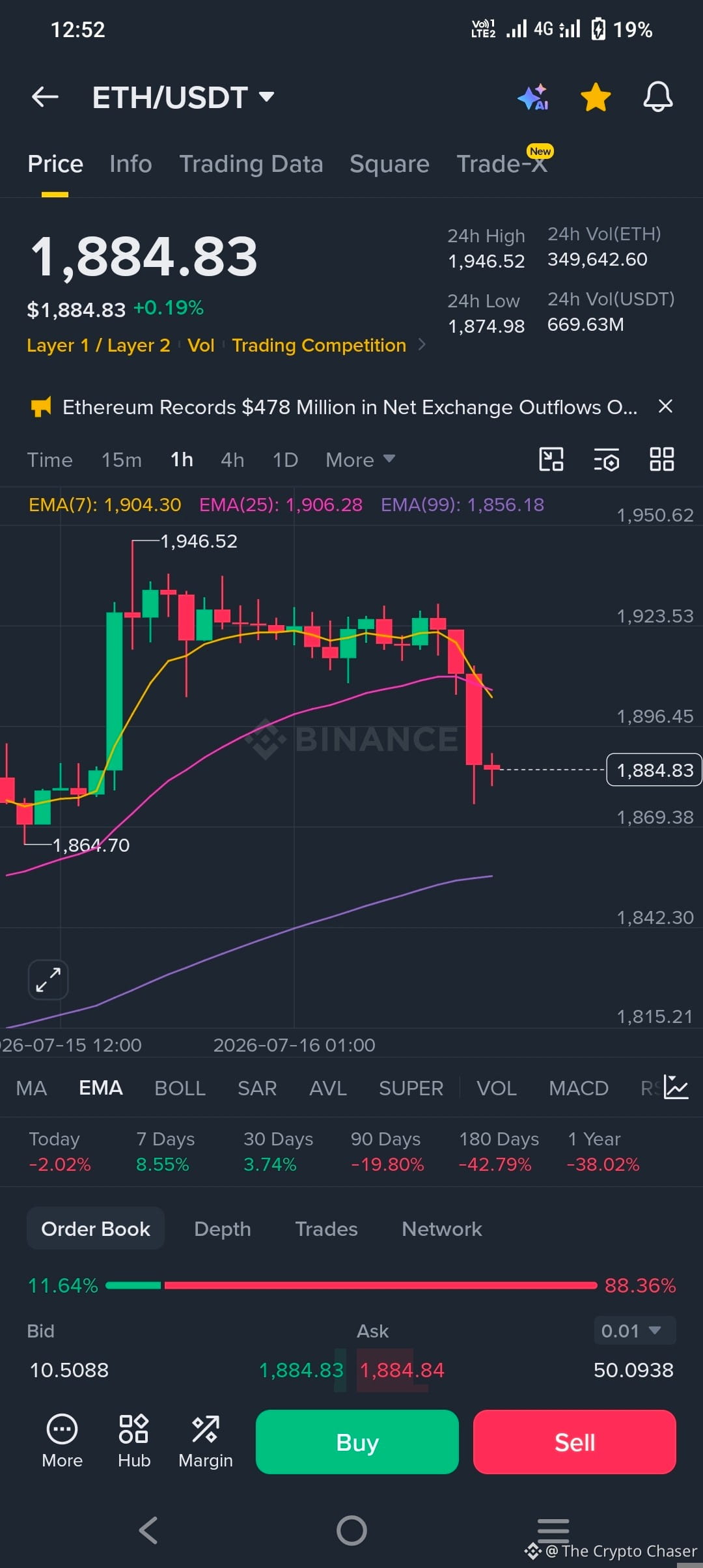Tap the EMA(99) indicator value label

[462, 505]
